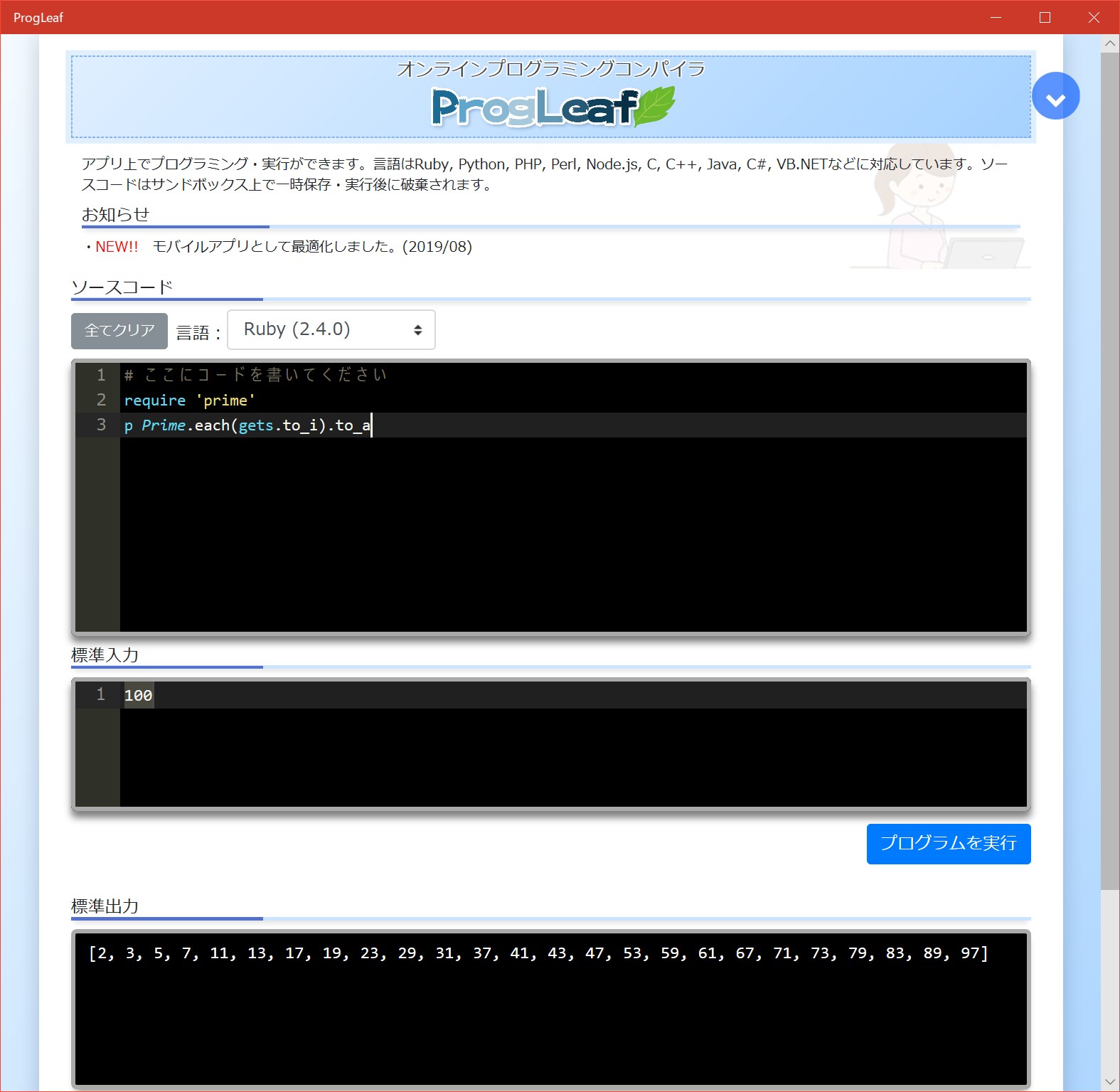Screen dimensions: 1120x1092
Task: Click the ソースコード section heading
Action: pos(122,287)
